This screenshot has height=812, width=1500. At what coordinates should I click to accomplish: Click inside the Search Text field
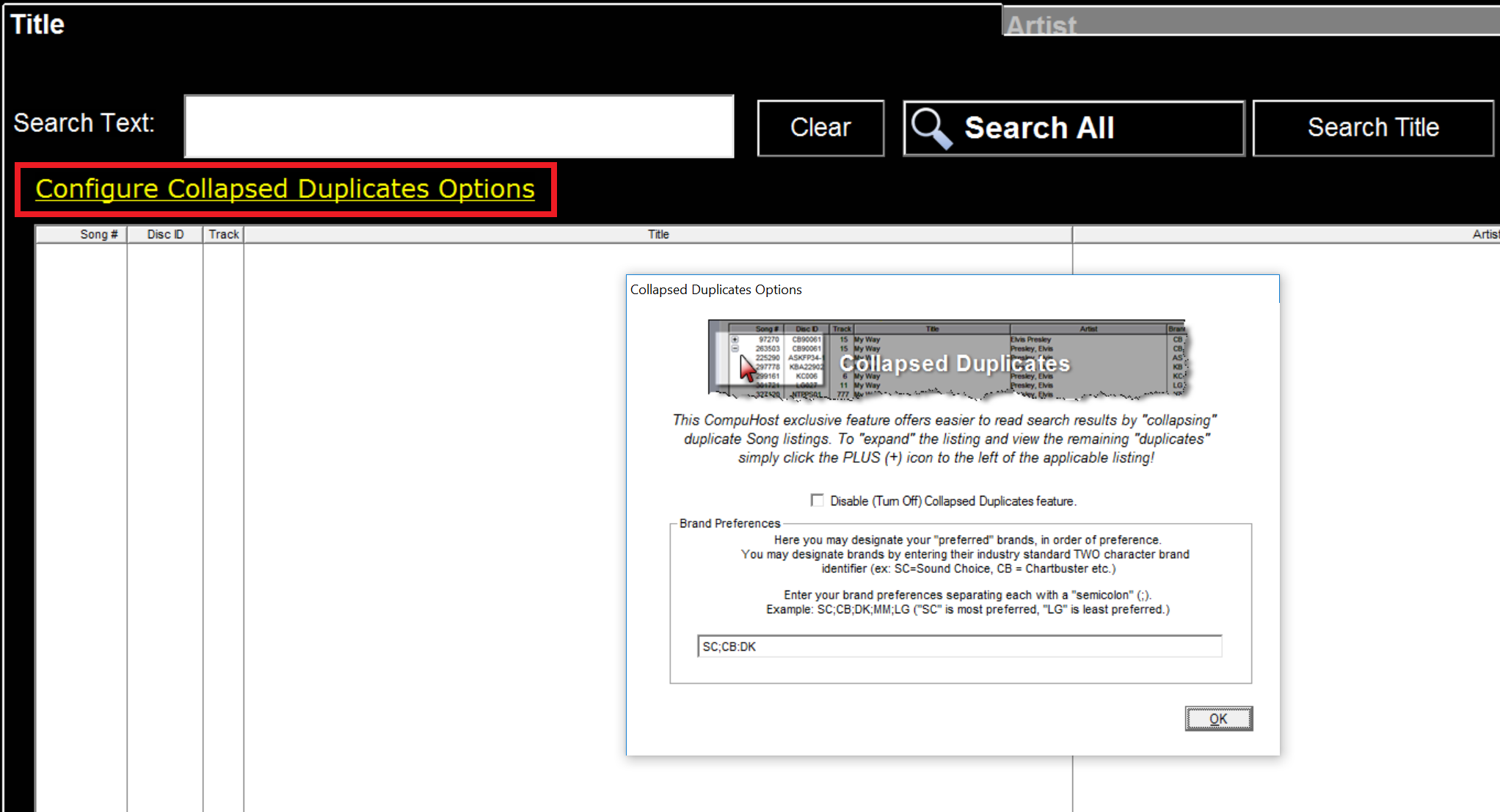pos(459,126)
